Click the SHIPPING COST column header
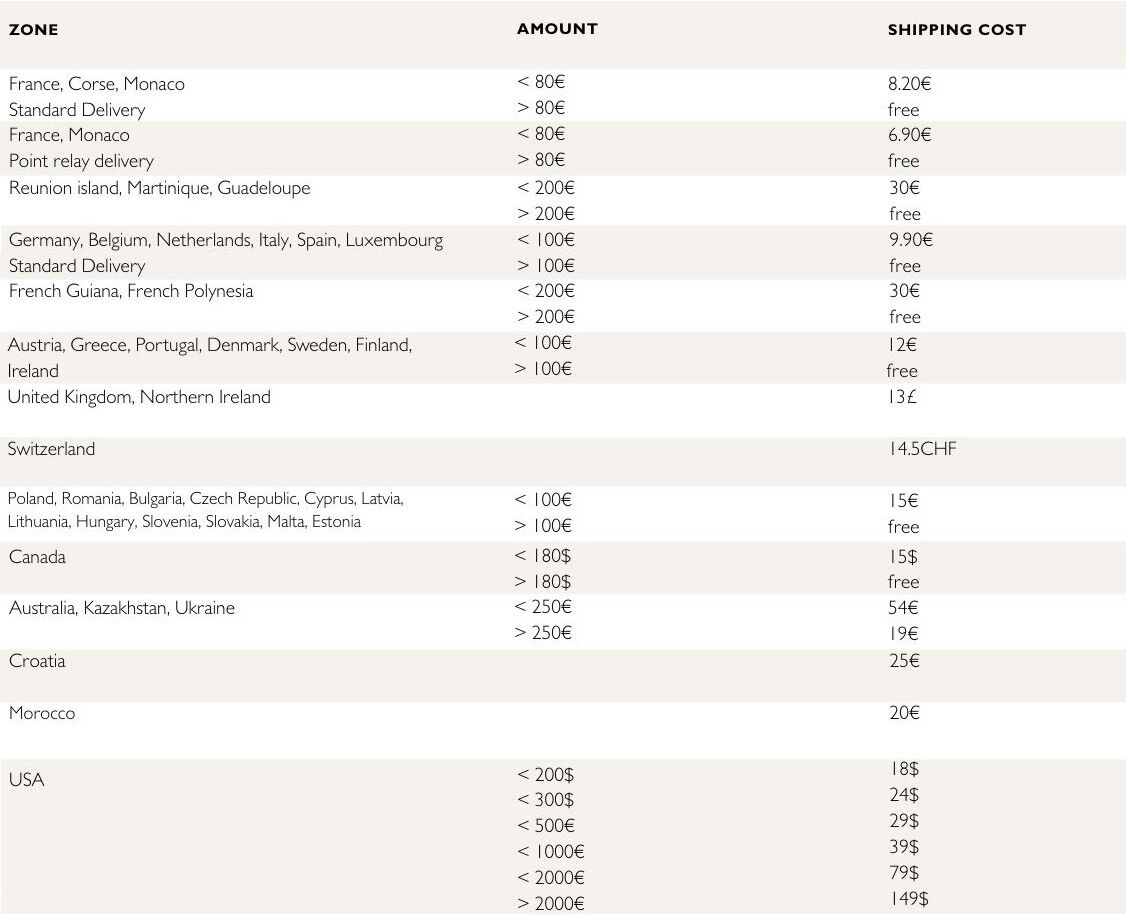Screen dimensions: 1126x916 click(956, 30)
